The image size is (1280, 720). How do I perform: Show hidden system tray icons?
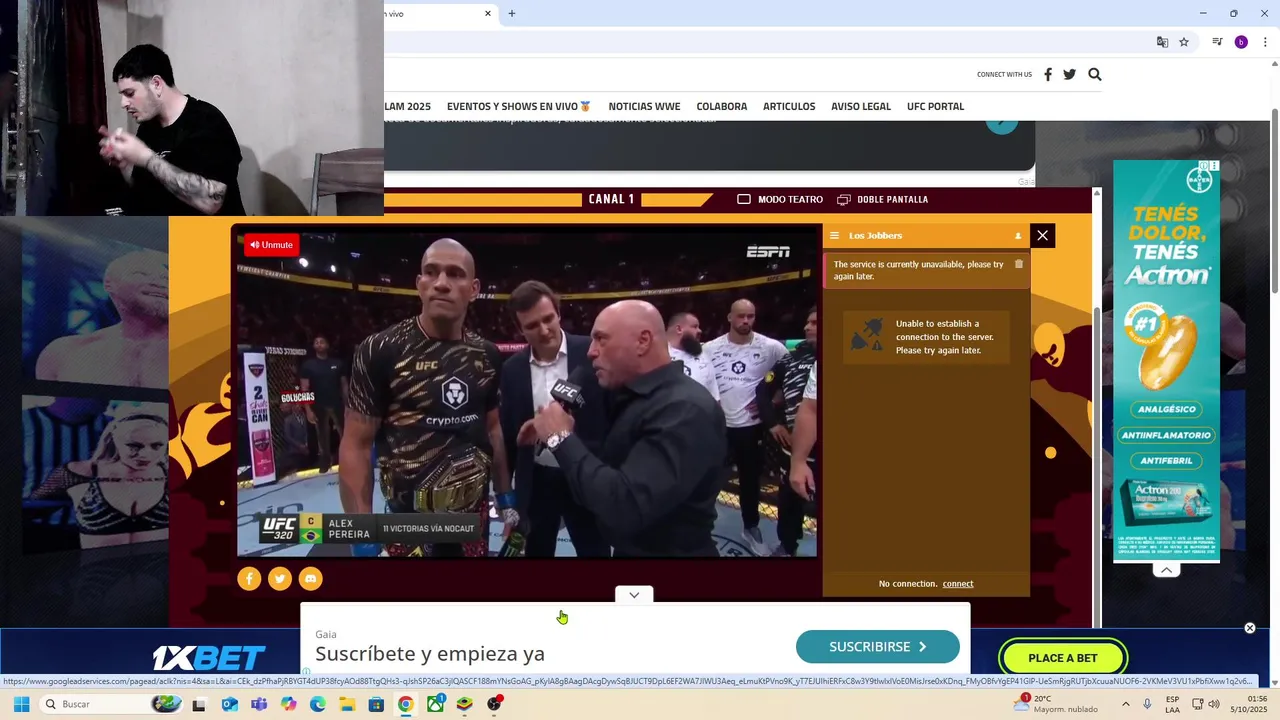[x=1126, y=704]
